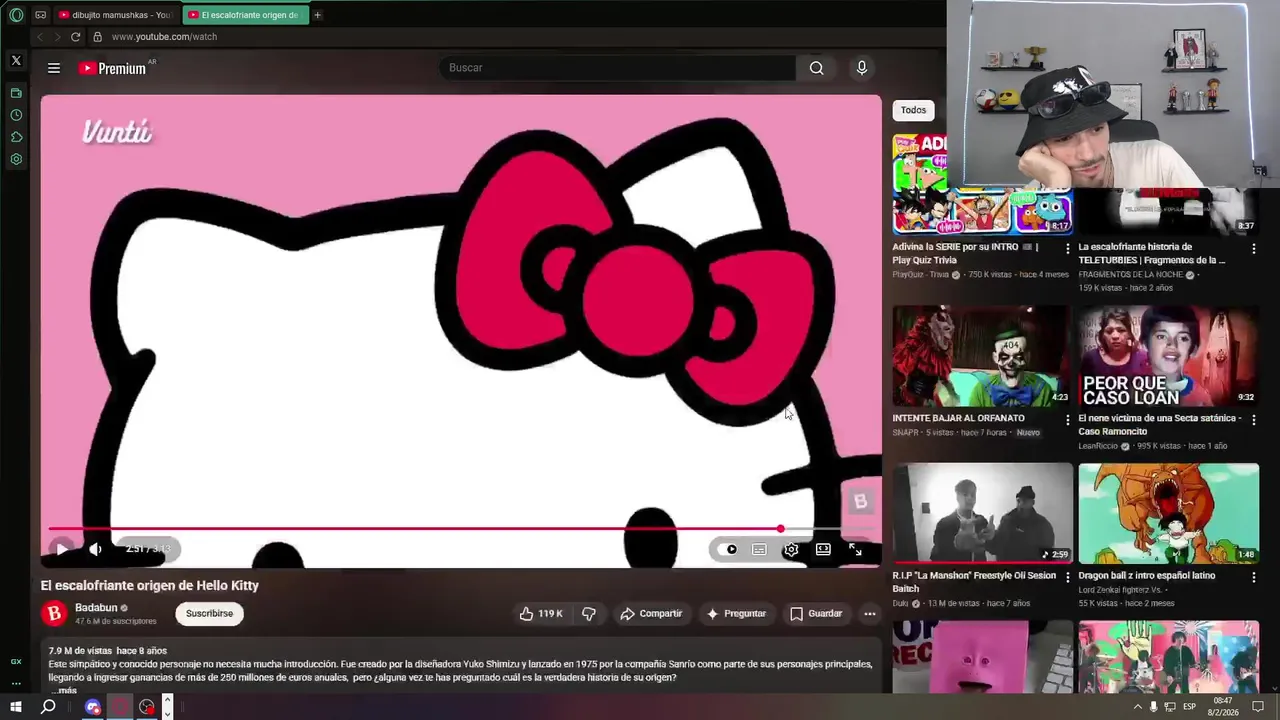Click the magnifier search button
The height and width of the screenshot is (720, 1280).
[x=817, y=68]
